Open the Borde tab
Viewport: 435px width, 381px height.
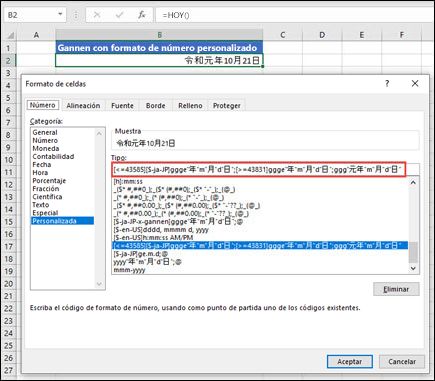pos(155,106)
